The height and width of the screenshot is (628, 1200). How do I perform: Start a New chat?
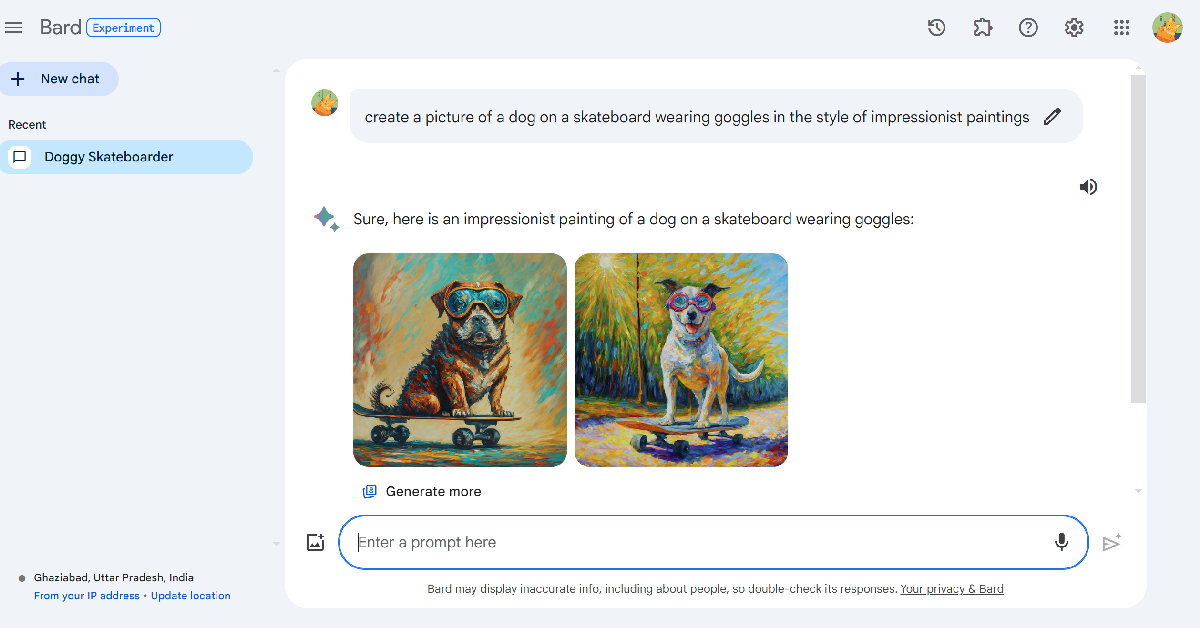[59, 79]
